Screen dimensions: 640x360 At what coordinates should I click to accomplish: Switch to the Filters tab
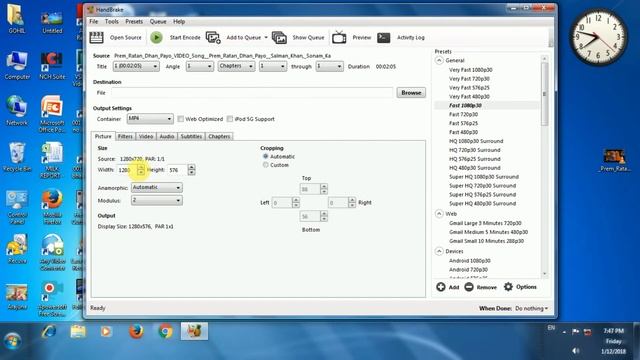pos(125,137)
